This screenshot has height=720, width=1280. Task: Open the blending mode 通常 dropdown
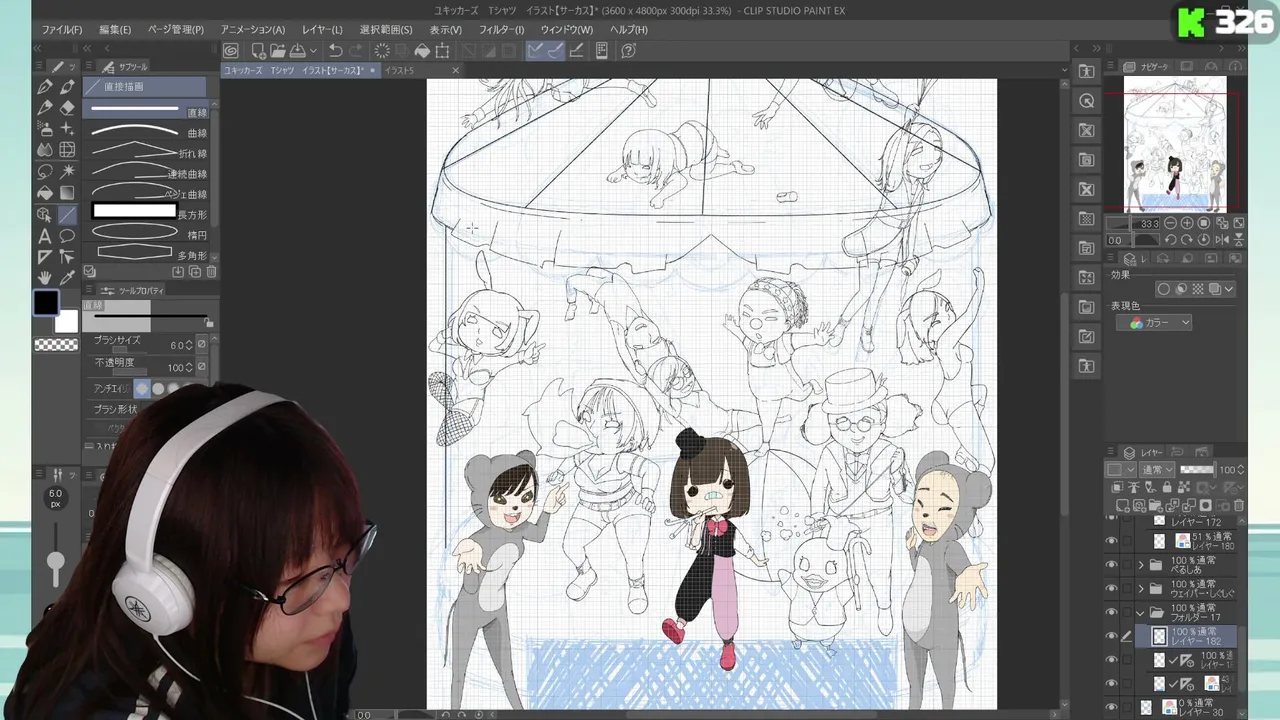tap(1158, 470)
